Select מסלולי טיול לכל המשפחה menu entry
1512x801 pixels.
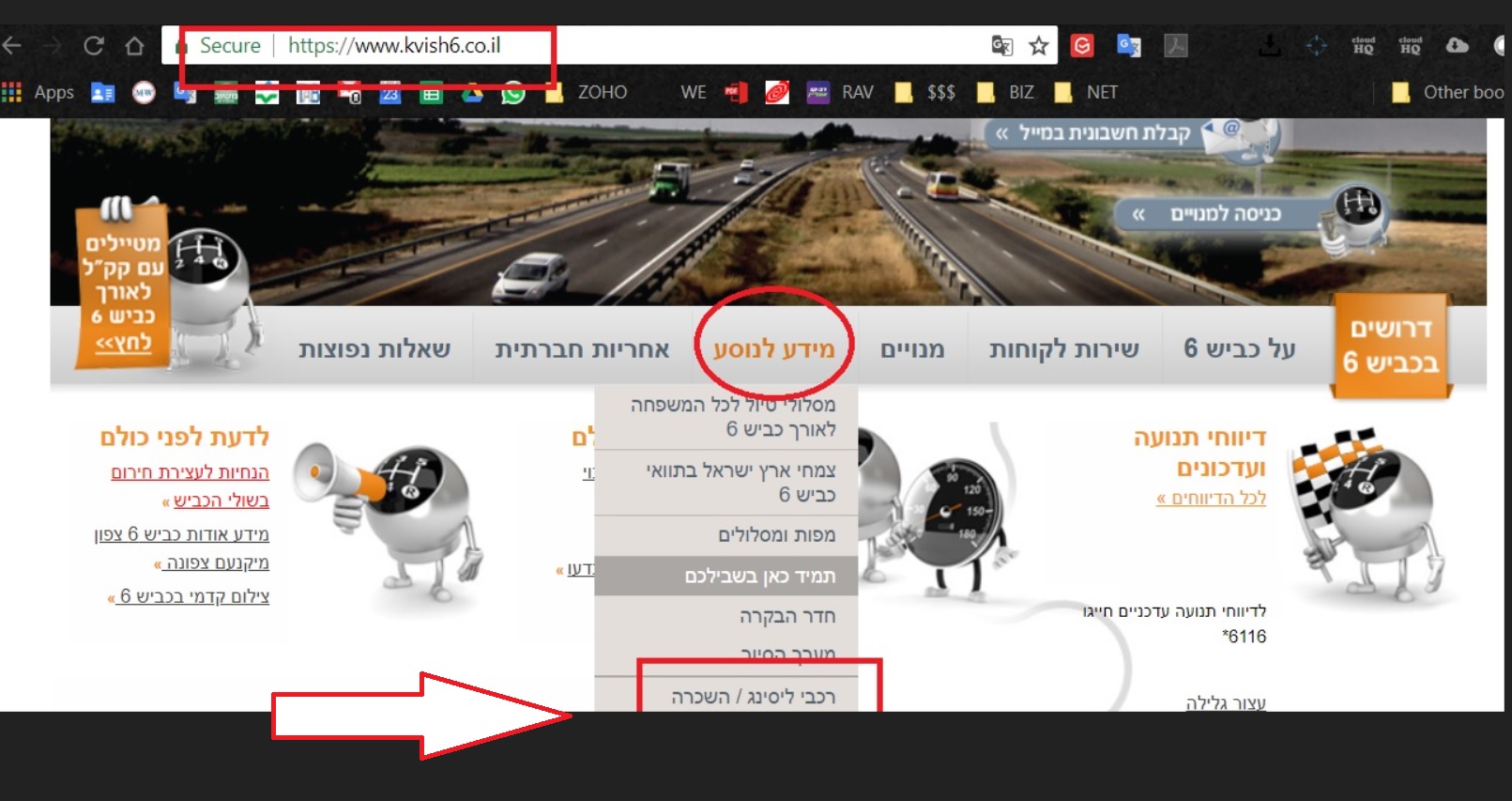pos(726,417)
